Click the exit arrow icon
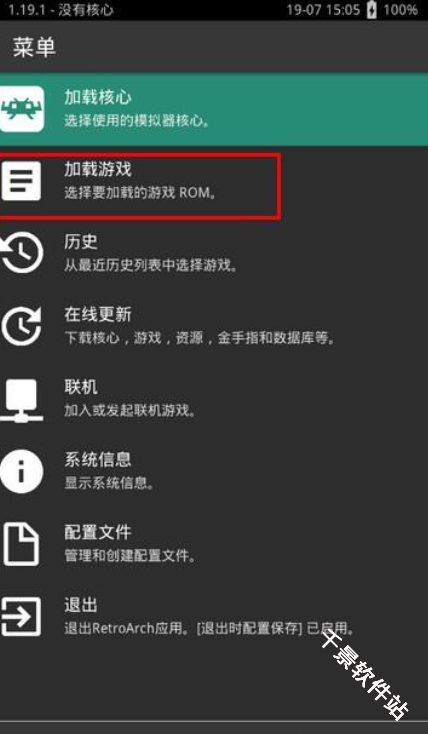This screenshot has height=734, width=428. tap(21, 617)
